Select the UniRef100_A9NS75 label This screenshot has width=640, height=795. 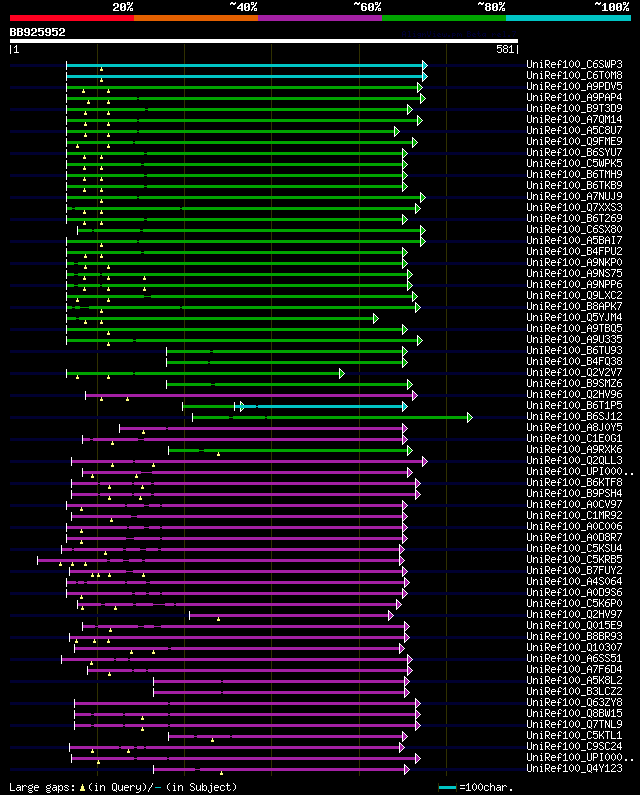[574, 273]
